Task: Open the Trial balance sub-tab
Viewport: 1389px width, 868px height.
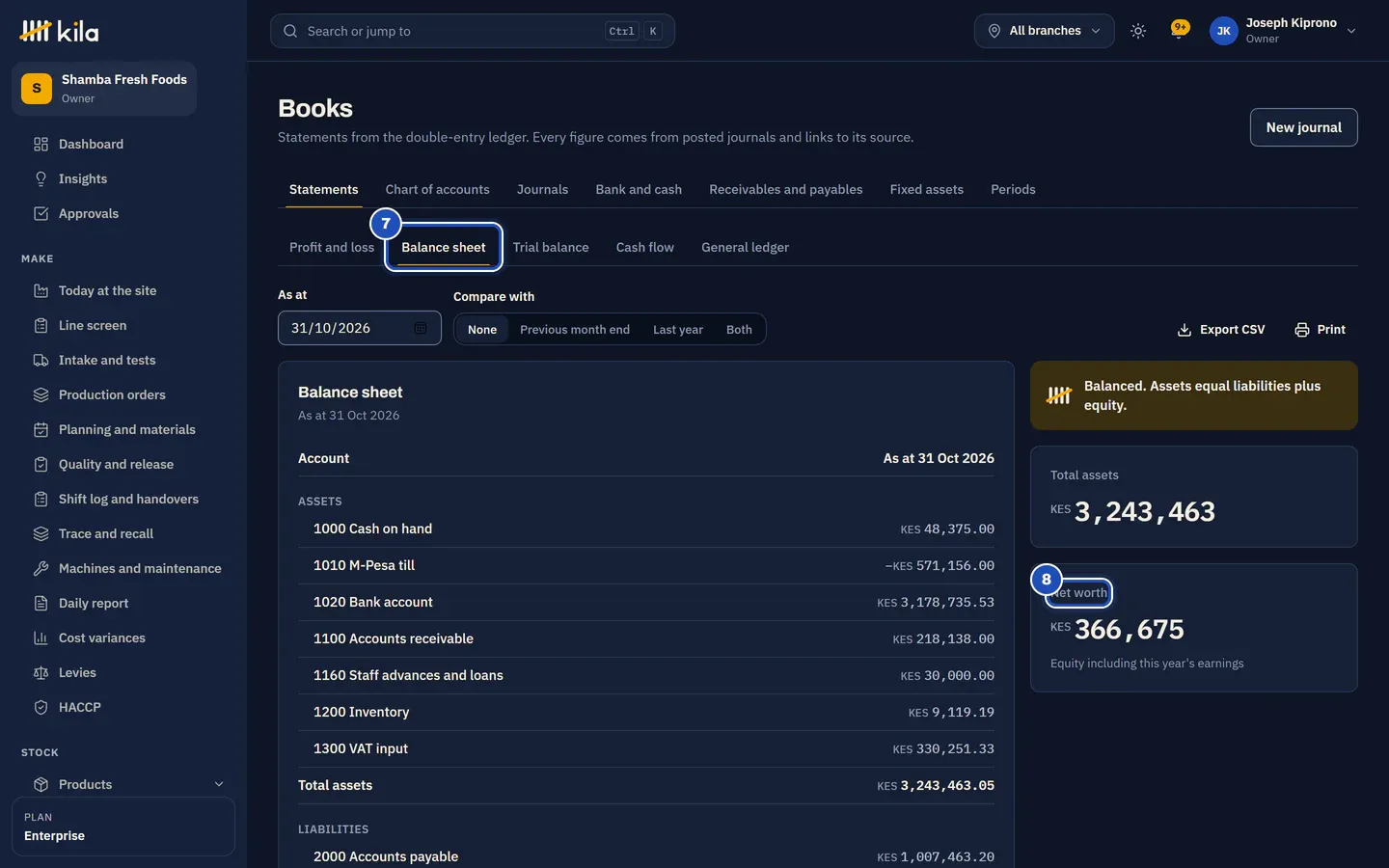Action: (551, 247)
